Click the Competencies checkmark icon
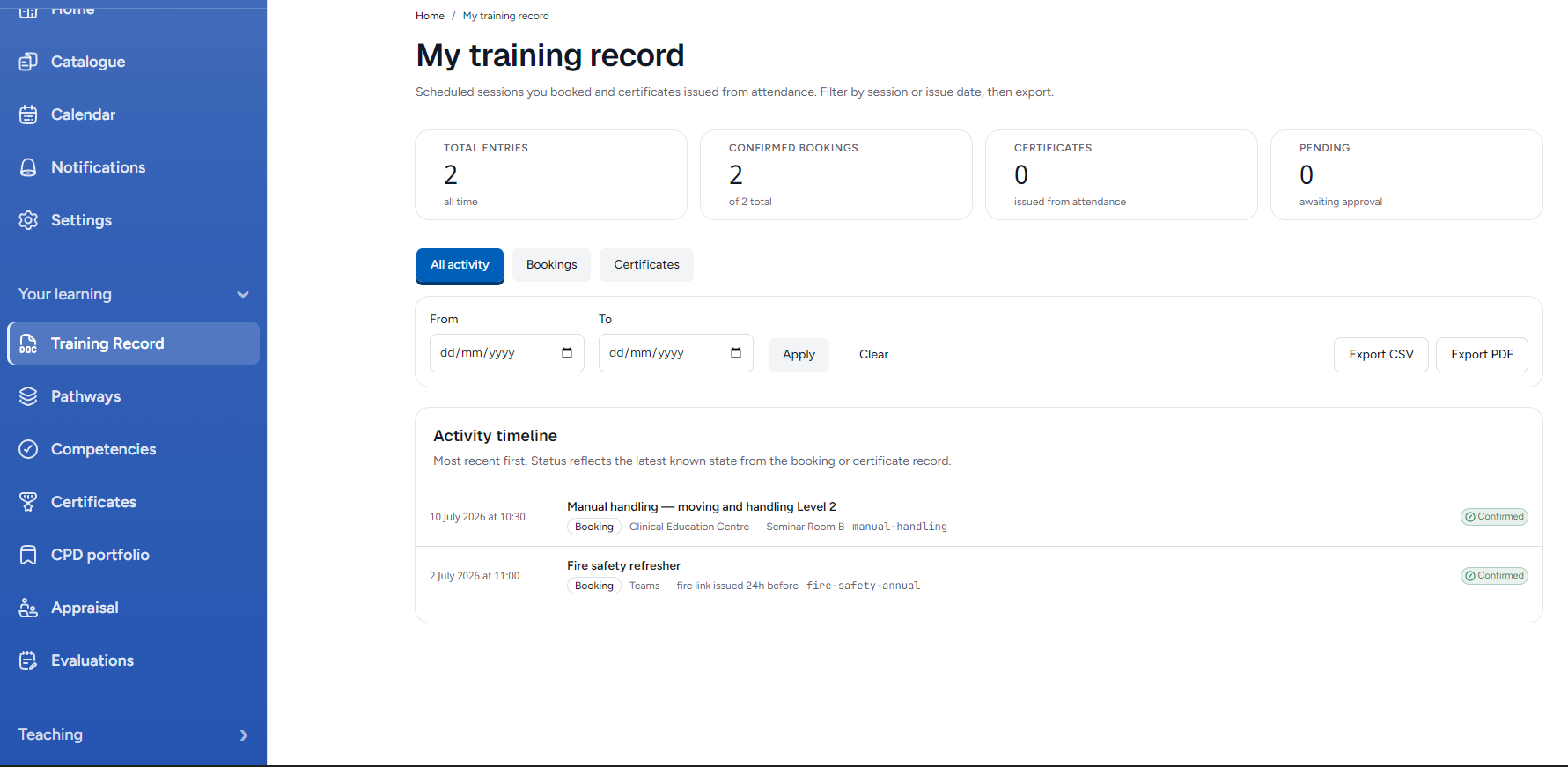This screenshot has height=767, width=1568. pos(28,449)
